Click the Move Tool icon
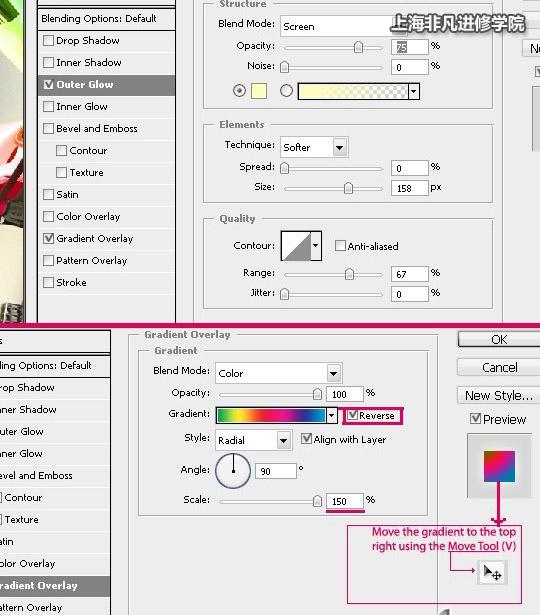Screen dimensions: 540x615 492,573
